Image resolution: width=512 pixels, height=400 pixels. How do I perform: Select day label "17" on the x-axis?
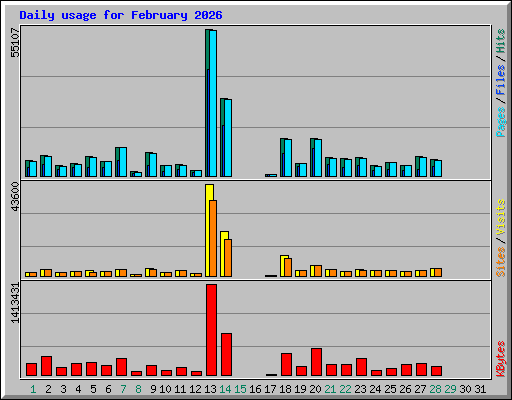270,389
